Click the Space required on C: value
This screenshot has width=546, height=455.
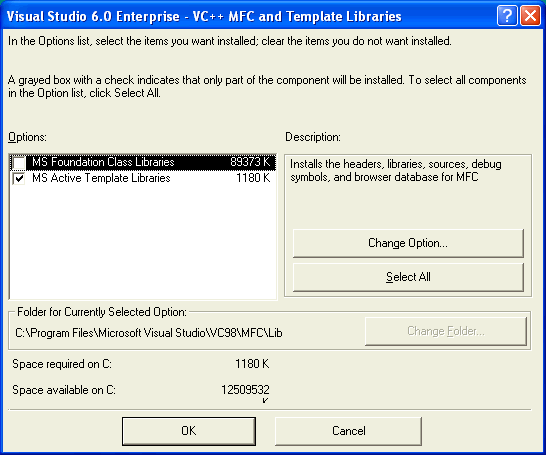[x=252, y=364]
